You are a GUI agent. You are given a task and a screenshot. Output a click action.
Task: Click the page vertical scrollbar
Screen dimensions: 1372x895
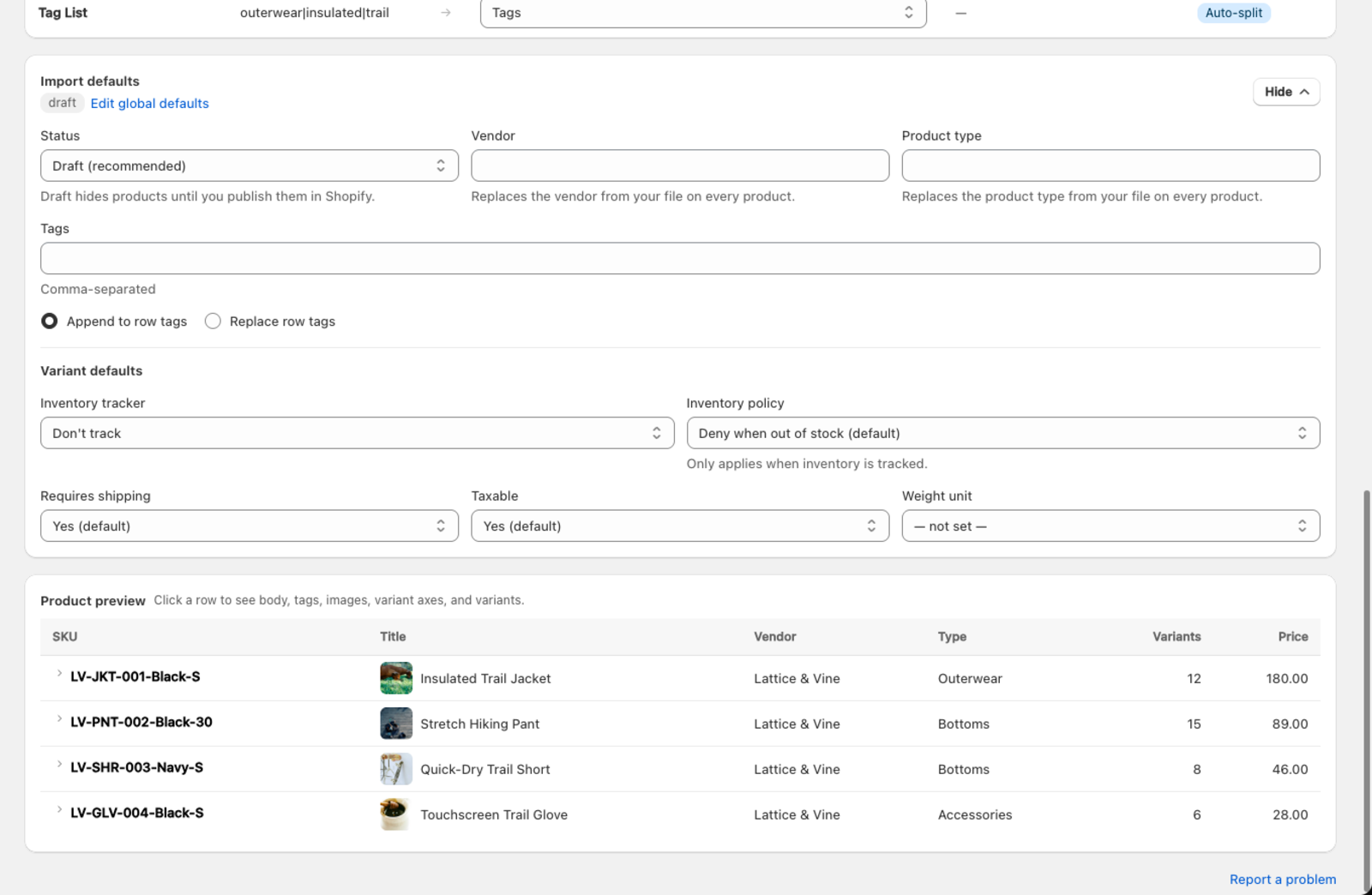coord(1367,690)
